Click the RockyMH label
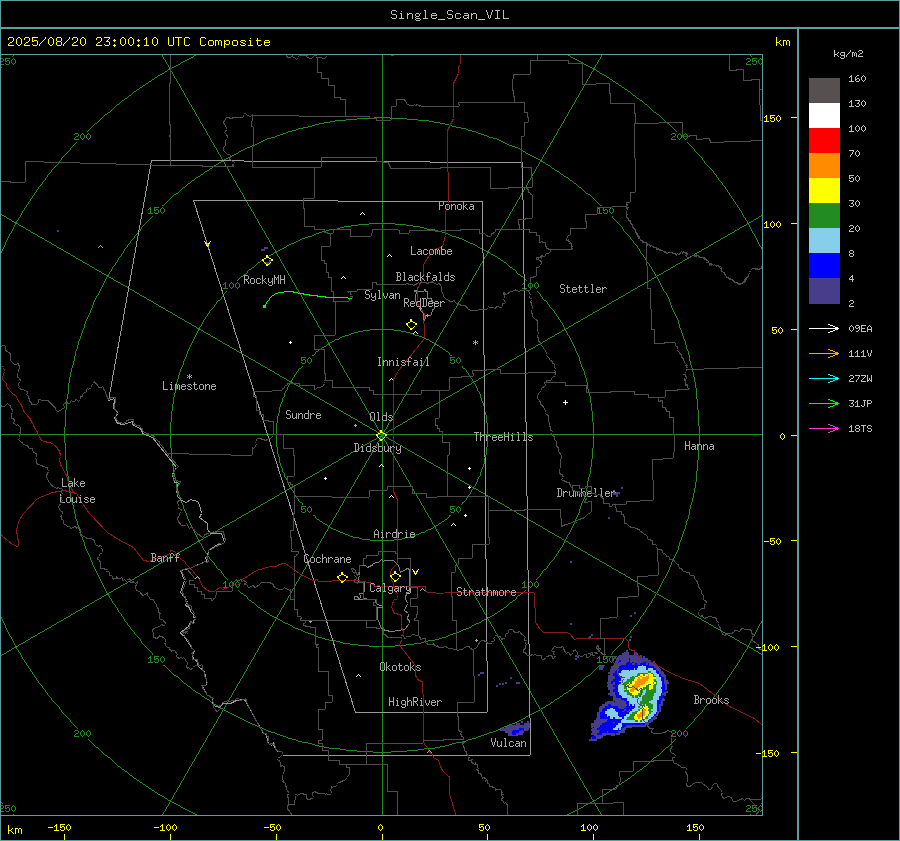The height and width of the screenshot is (841, 900). coord(264,280)
